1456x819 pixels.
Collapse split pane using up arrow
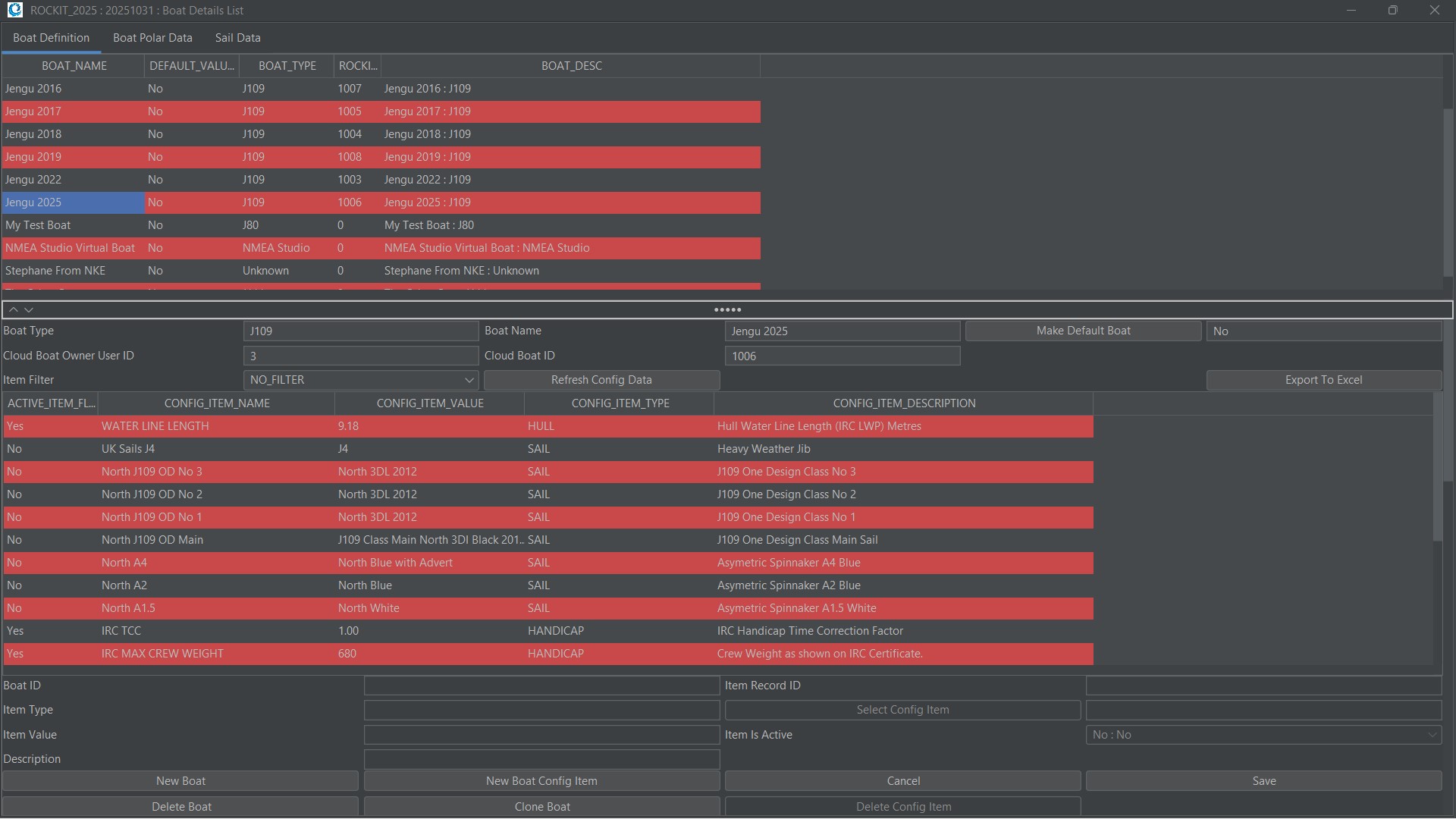[x=13, y=310]
